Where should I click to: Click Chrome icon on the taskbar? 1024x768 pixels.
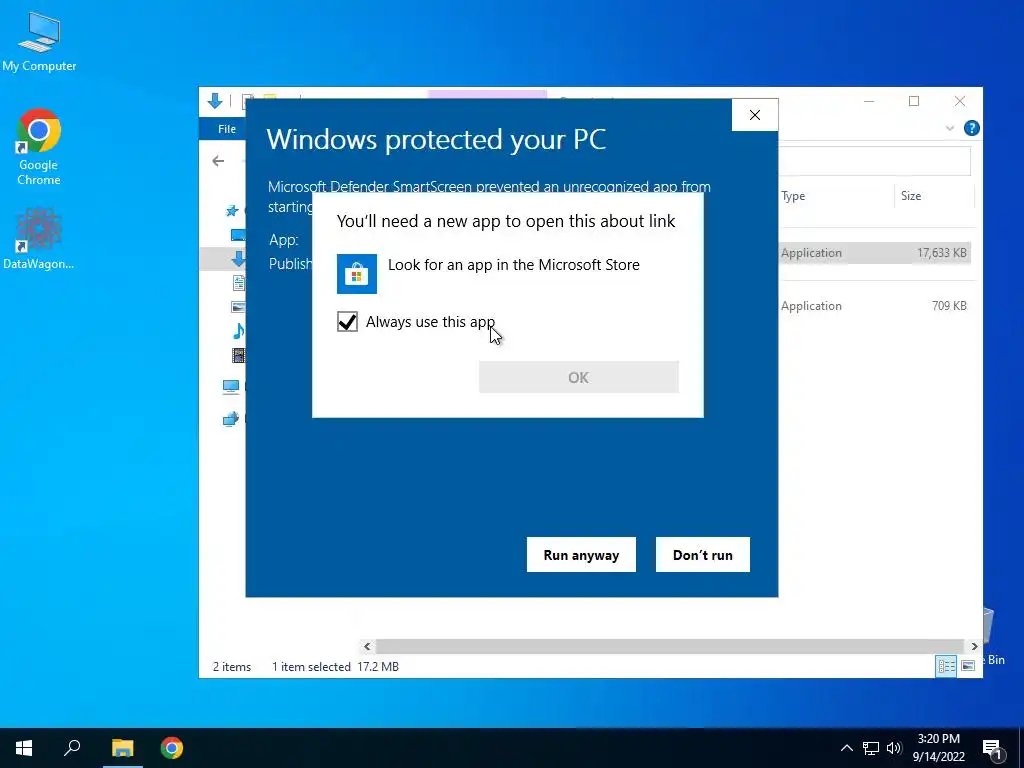coord(172,748)
